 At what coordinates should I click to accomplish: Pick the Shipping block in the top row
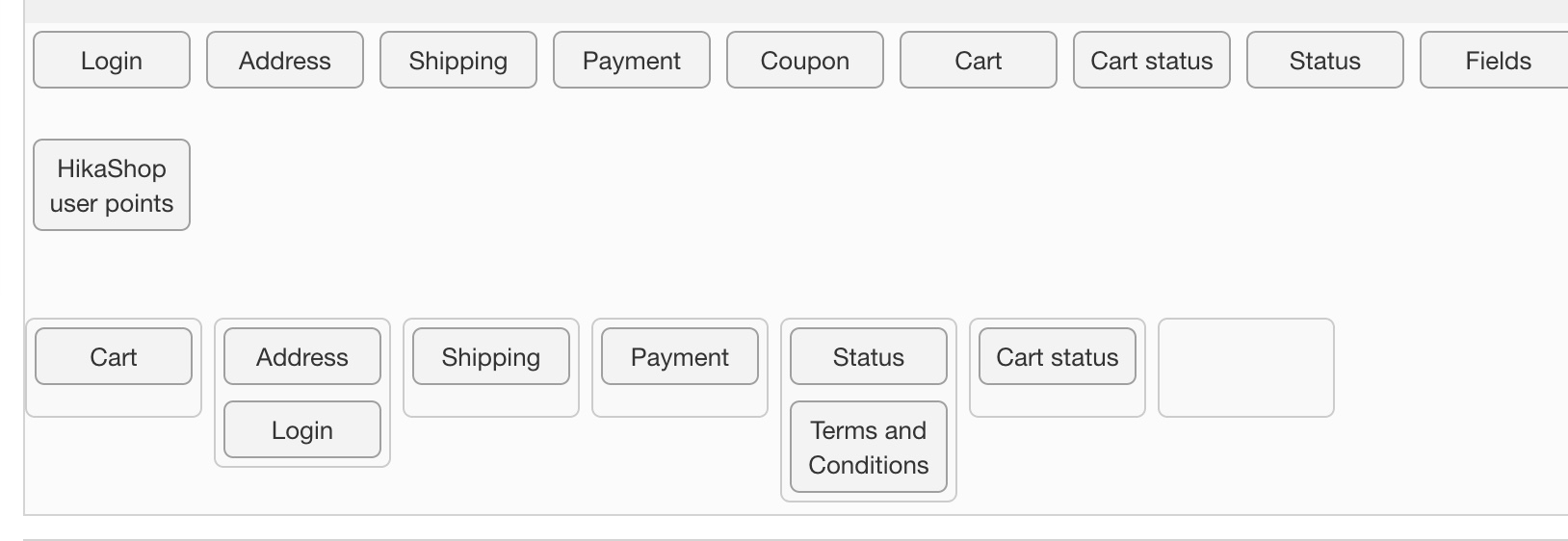pyautogui.click(x=458, y=61)
